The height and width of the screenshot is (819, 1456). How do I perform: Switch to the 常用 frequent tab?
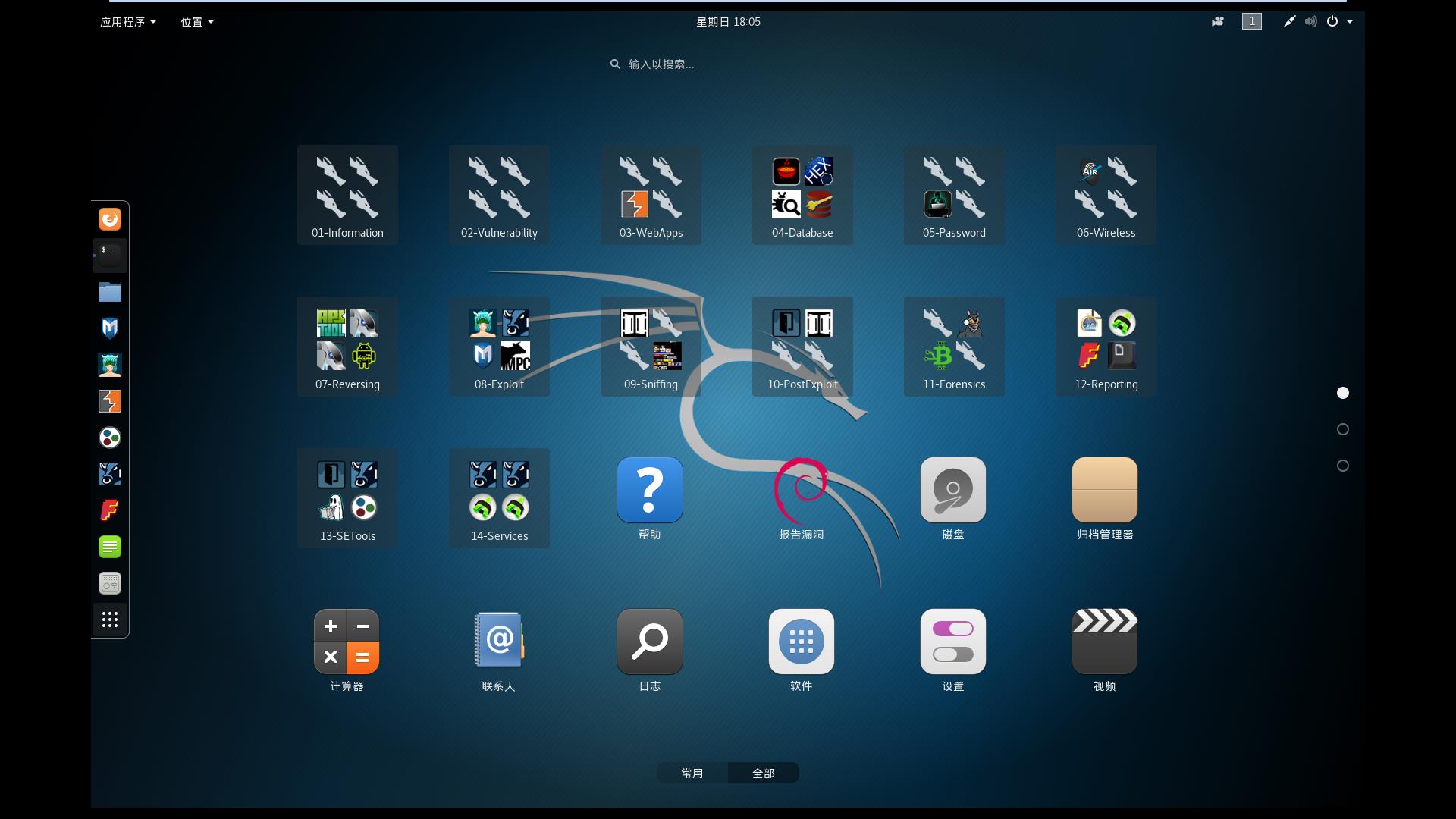tap(692, 773)
